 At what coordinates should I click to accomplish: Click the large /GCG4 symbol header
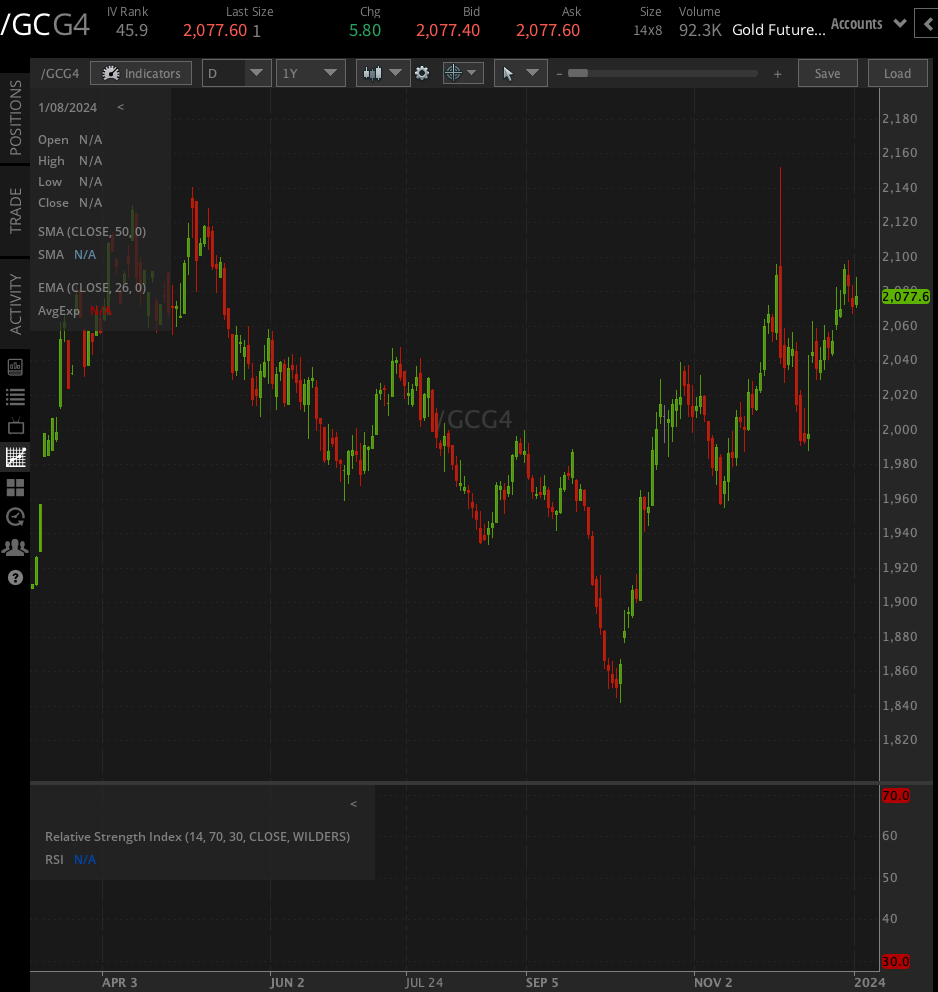[x=45, y=25]
